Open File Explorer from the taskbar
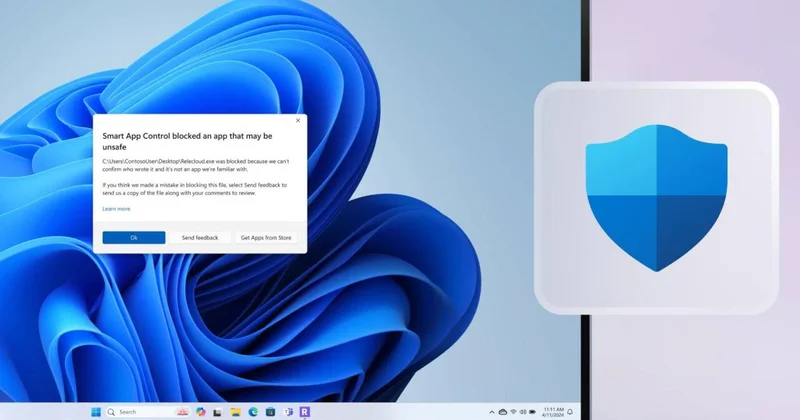Viewport: 800px width, 420px height. 235,412
